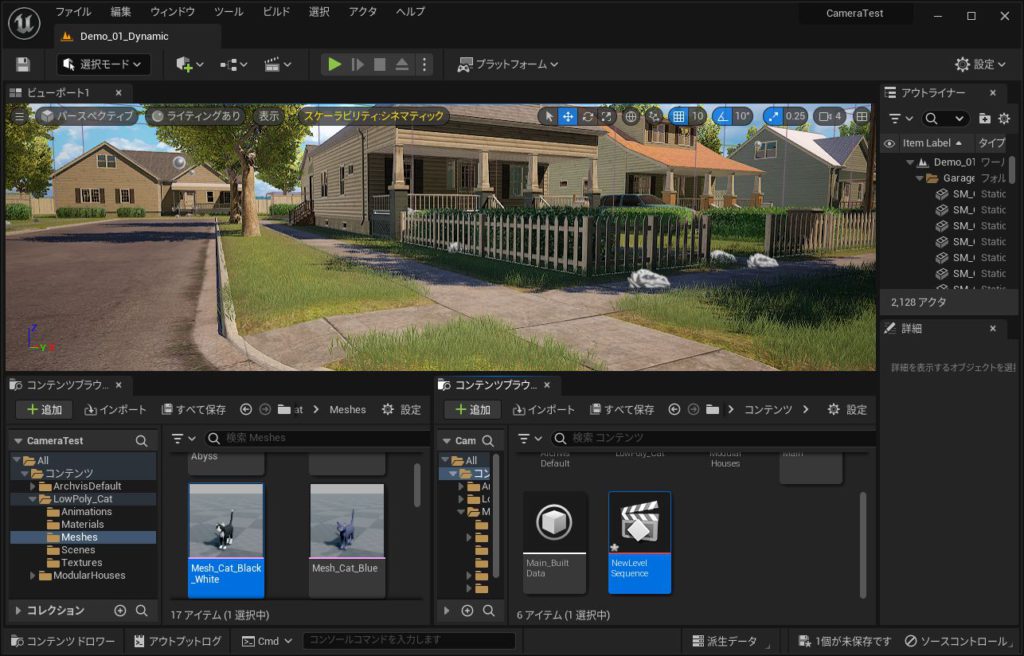The width and height of the screenshot is (1024, 656).
Task: Open the ウィンドウ menu
Action: click(x=172, y=12)
